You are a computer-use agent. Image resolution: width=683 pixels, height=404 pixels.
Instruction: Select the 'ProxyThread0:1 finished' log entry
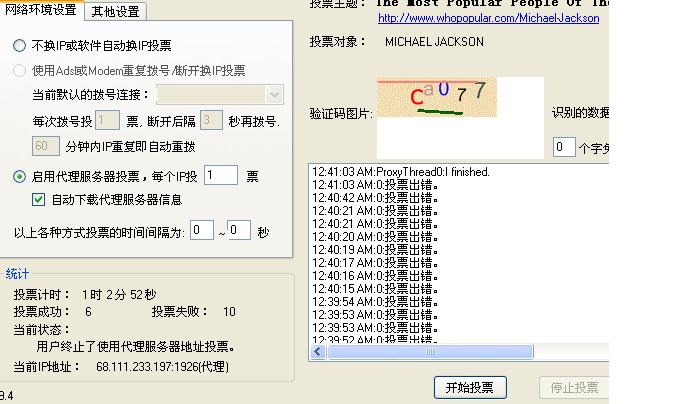click(x=401, y=172)
